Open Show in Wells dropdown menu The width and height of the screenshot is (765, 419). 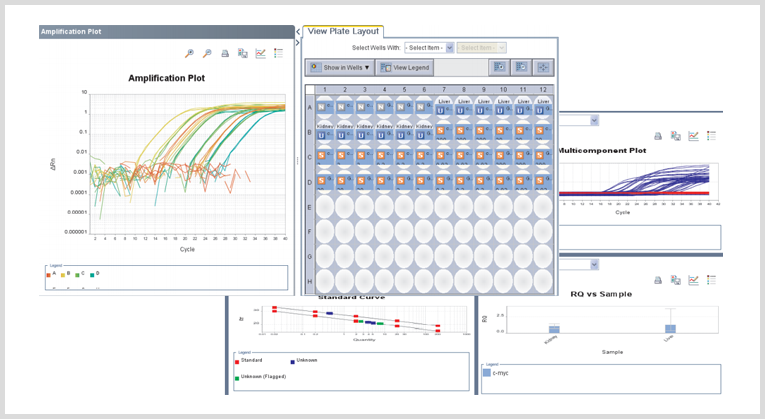[x=340, y=68]
